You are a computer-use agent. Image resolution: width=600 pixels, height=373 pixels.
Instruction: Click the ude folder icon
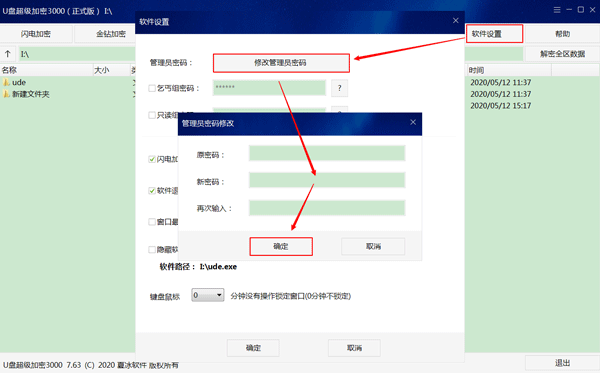6,82
